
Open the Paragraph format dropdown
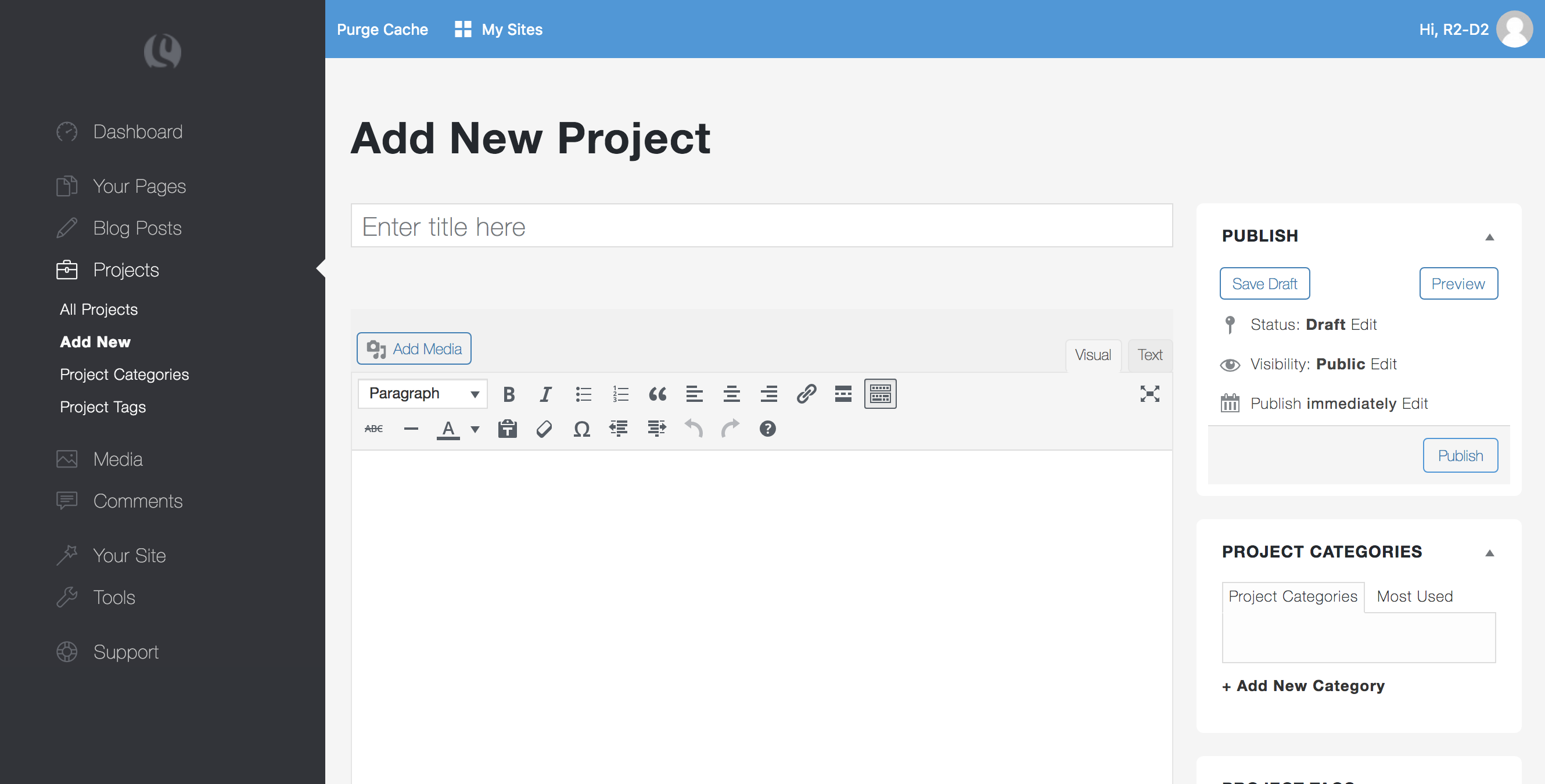tap(422, 394)
